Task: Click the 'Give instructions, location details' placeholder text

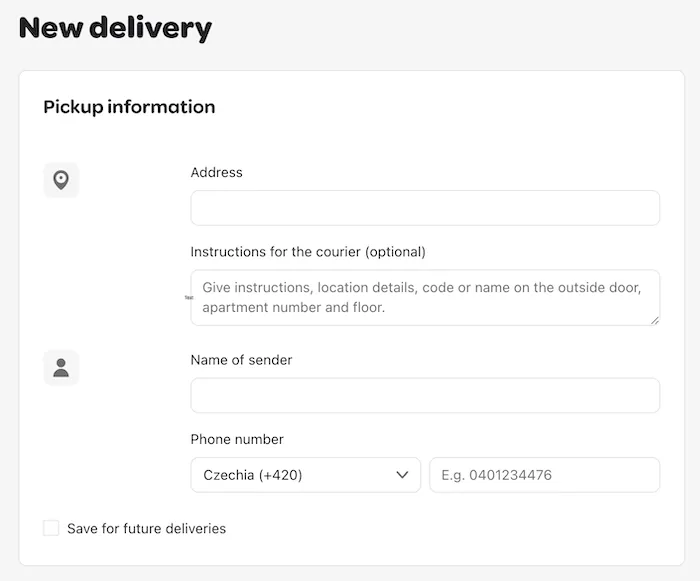Action: [308, 287]
